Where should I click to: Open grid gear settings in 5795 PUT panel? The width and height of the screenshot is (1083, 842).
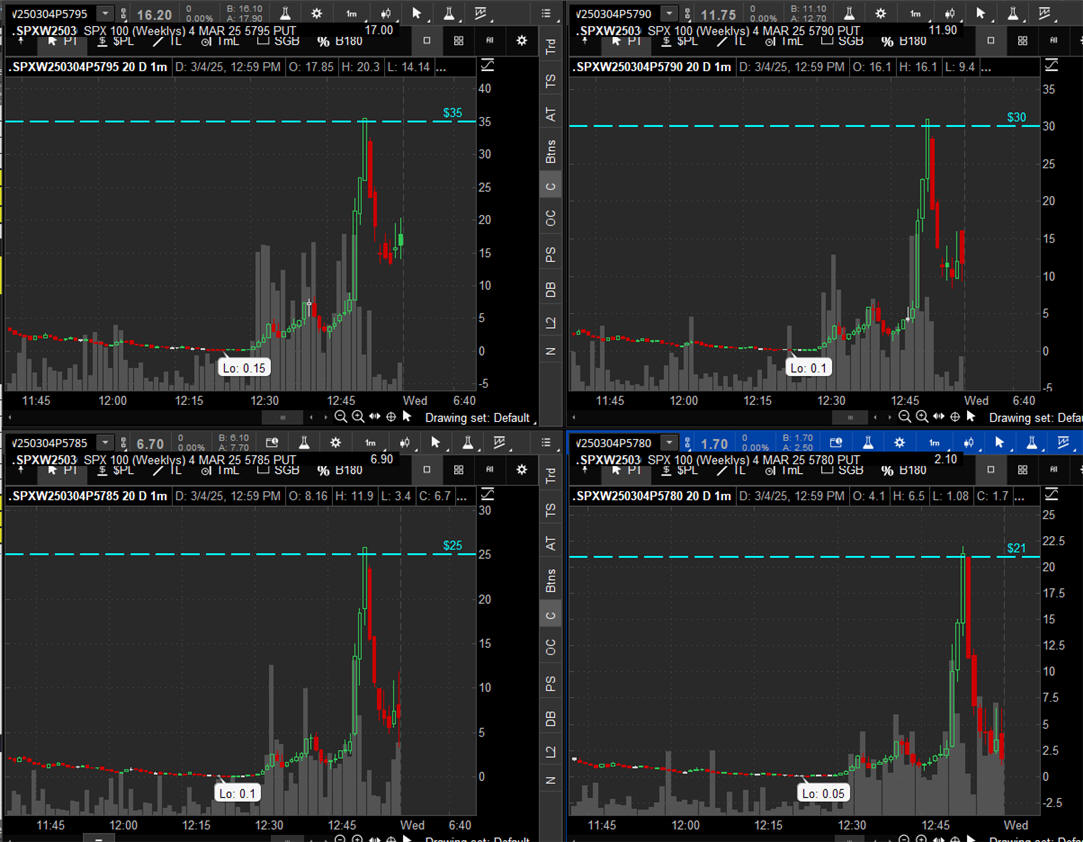click(x=521, y=41)
